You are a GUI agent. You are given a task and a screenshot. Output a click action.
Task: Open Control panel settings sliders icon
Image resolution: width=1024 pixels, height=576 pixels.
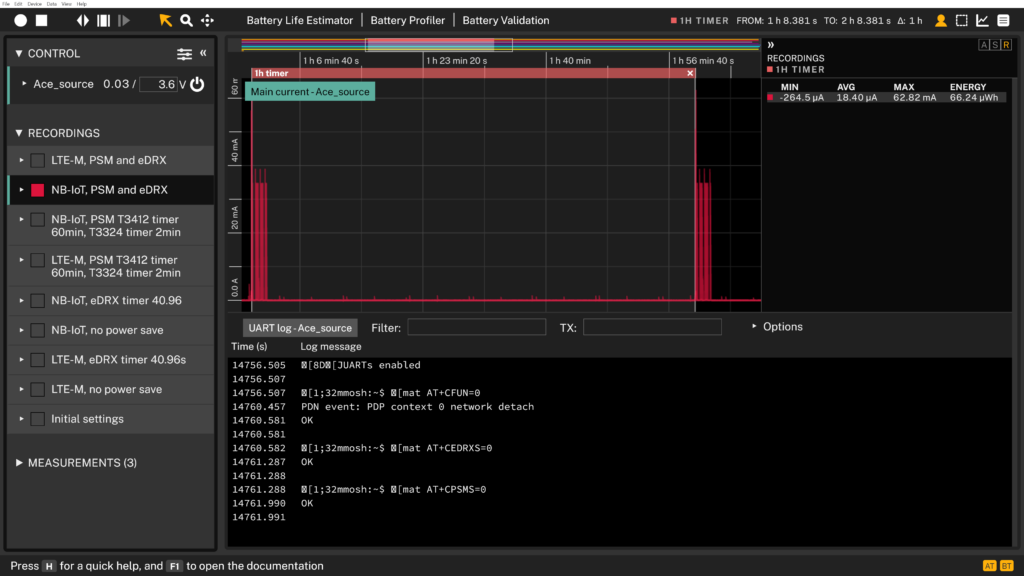tap(184, 54)
